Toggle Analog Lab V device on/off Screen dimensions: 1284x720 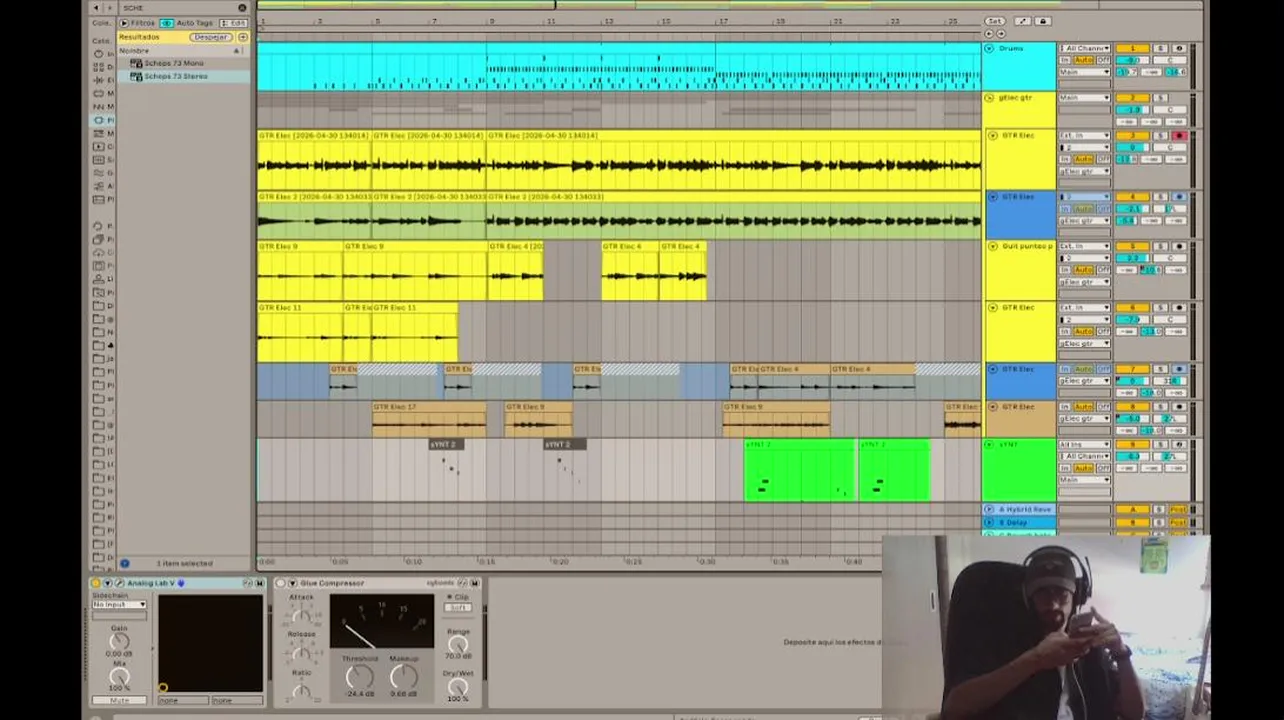click(96, 583)
